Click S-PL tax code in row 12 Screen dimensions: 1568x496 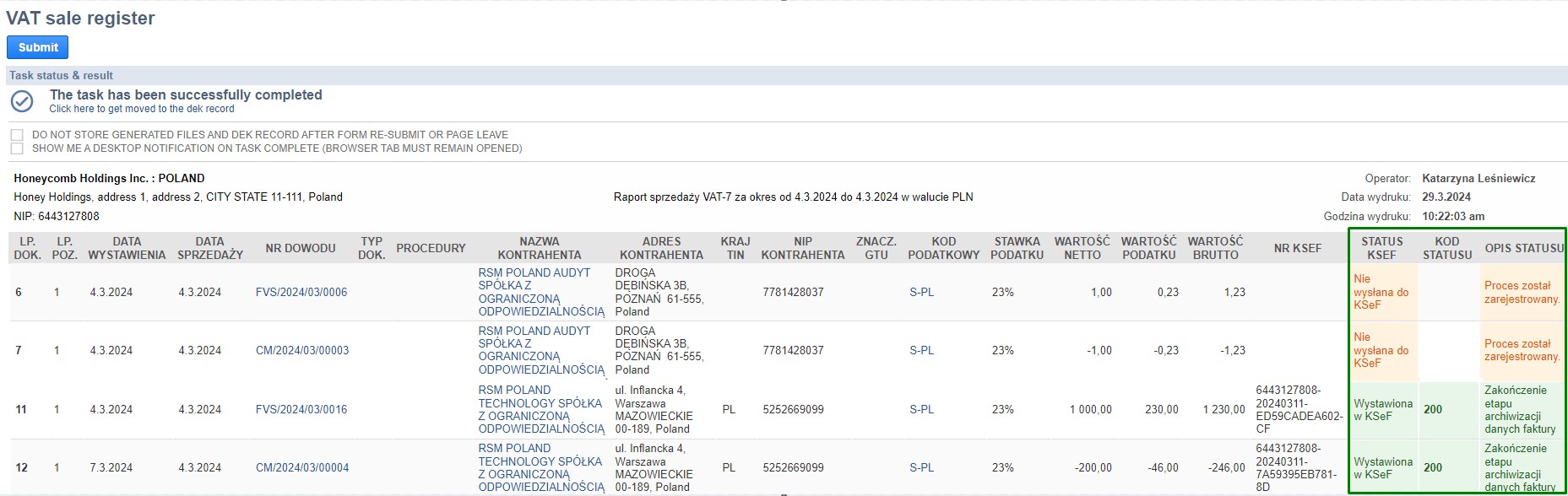click(x=921, y=468)
